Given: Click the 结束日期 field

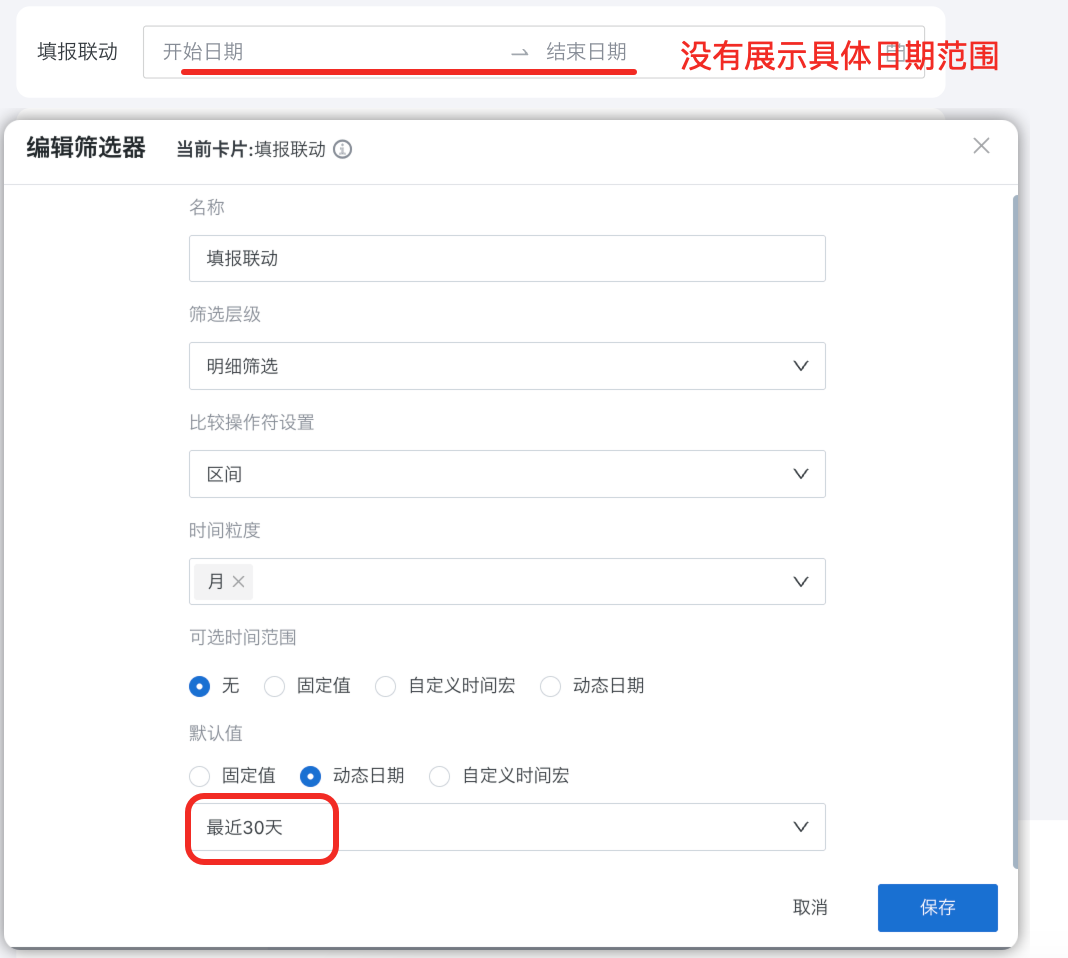Looking at the screenshot, I should [x=586, y=52].
